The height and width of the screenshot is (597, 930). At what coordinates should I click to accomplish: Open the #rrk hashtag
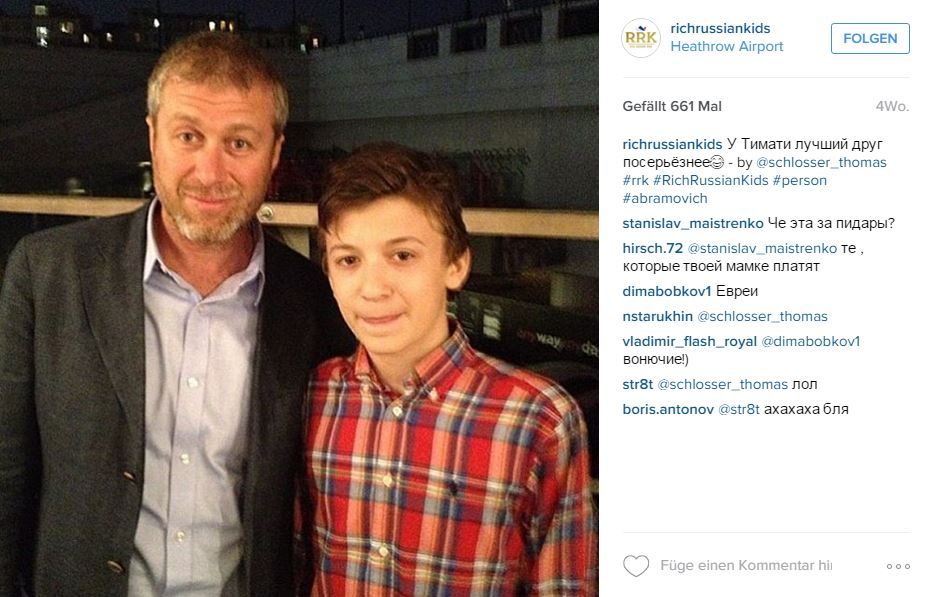click(636, 180)
